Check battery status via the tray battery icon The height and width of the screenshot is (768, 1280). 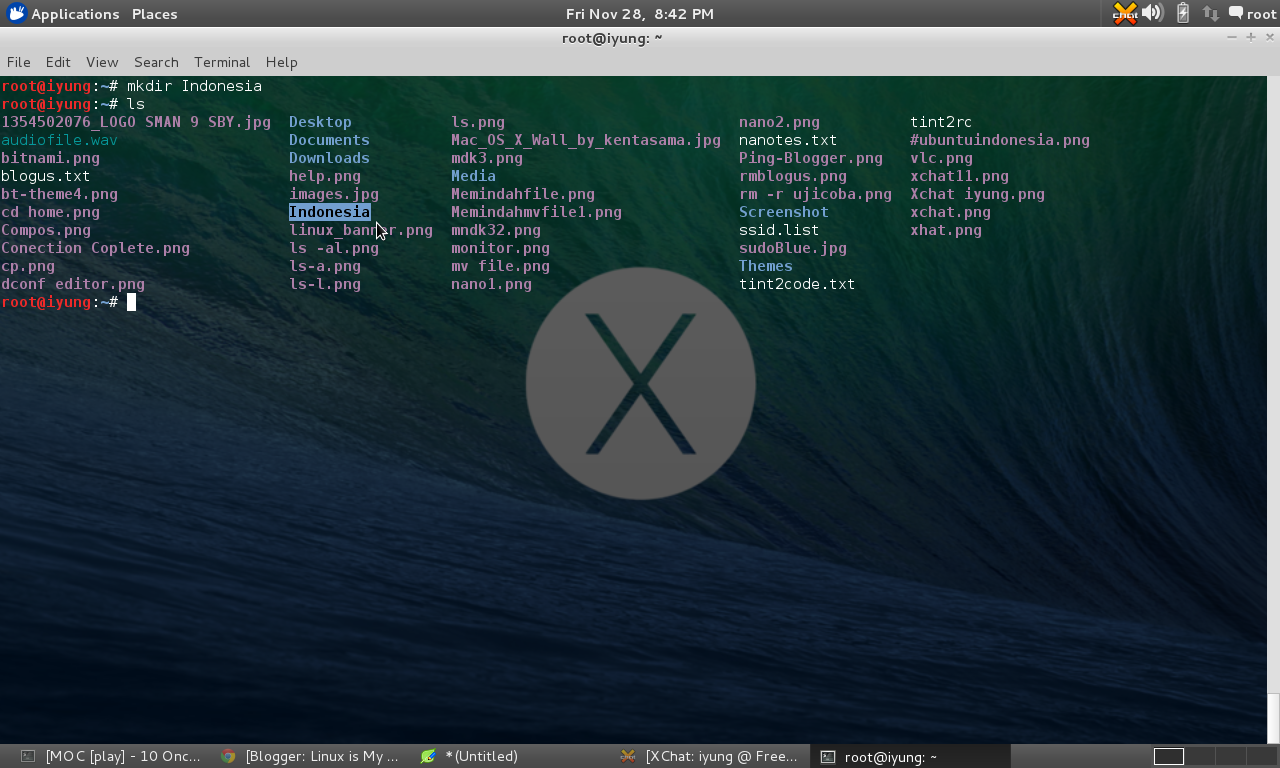coord(1181,14)
